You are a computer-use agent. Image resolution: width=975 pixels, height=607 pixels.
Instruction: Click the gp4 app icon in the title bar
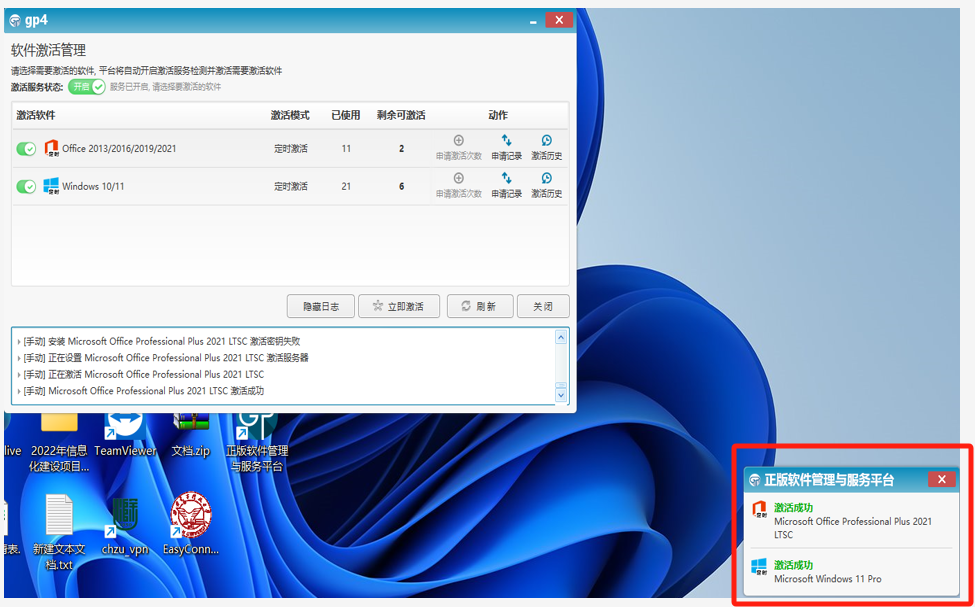pos(16,21)
